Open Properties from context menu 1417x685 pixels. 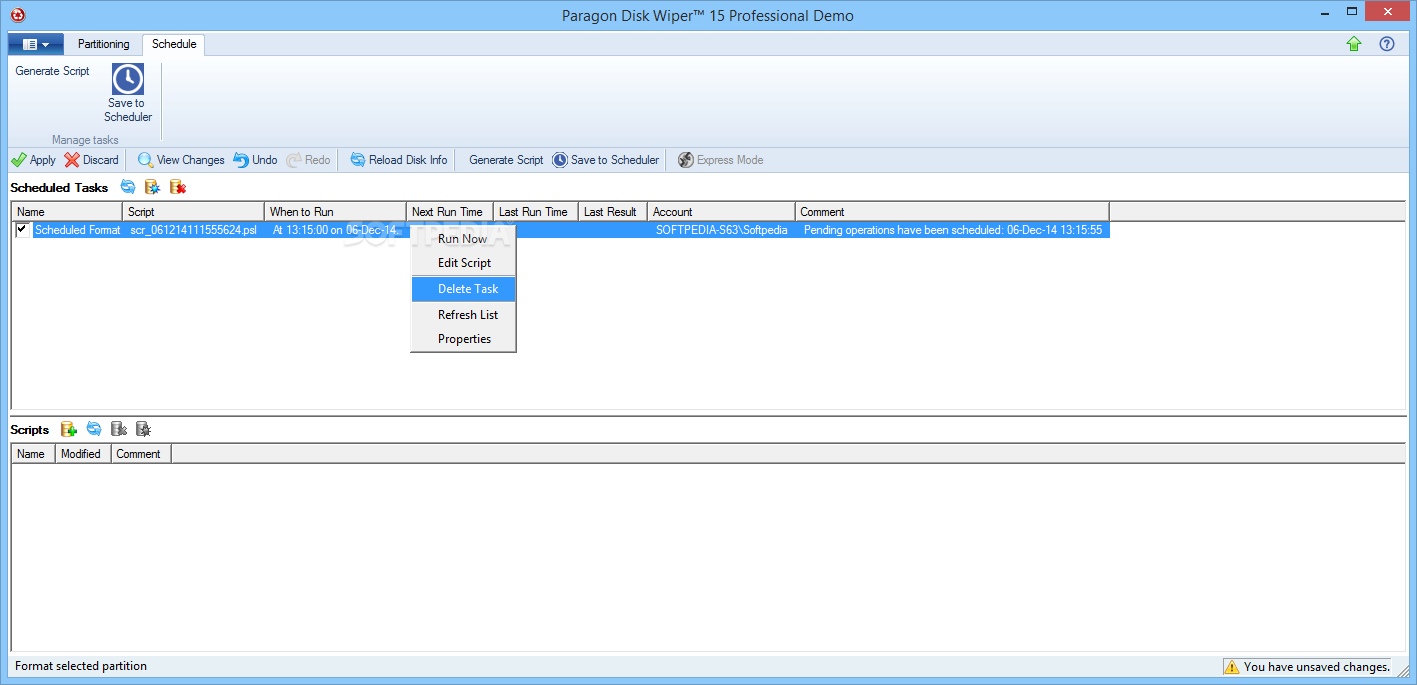coord(463,339)
